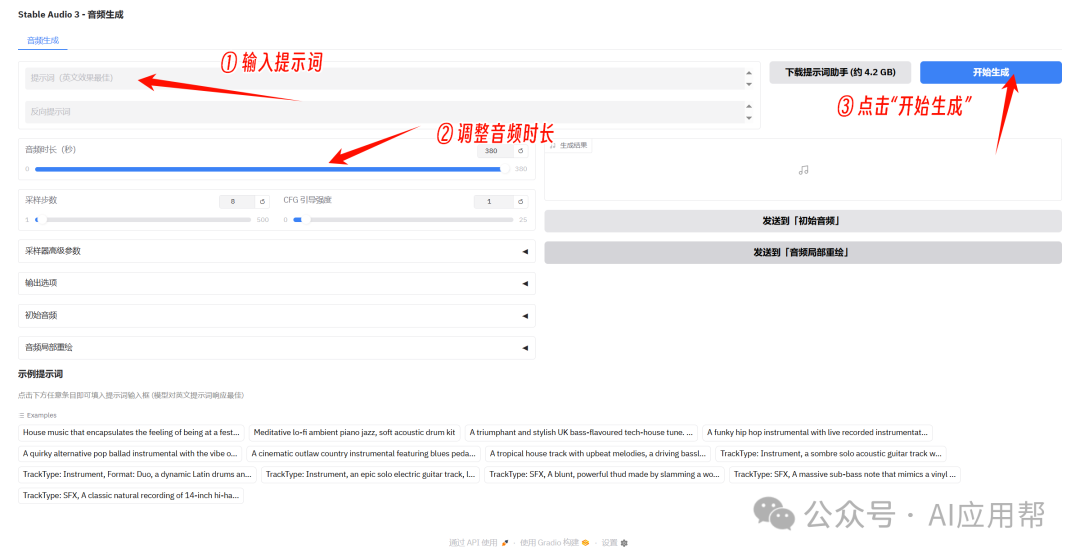The image size is (1080, 558).
Task: Click the music note icon in 生成结果 panel
Action: point(803,170)
